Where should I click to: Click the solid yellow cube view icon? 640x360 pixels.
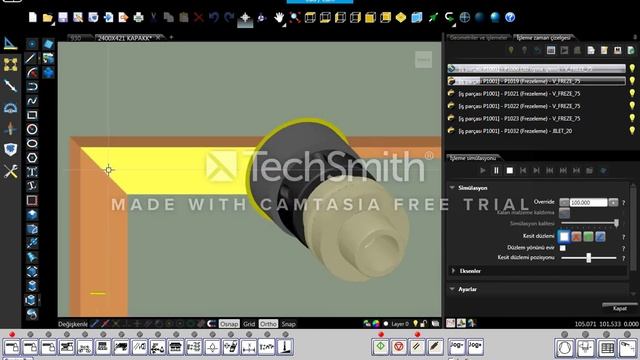click(371, 17)
